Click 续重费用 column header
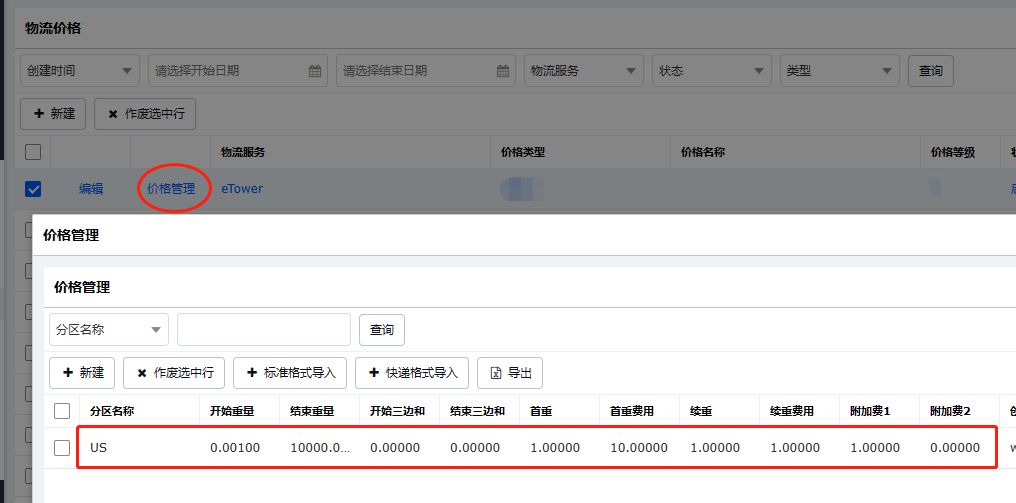The height and width of the screenshot is (503, 1016). pyautogui.click(x=792, y=411)
